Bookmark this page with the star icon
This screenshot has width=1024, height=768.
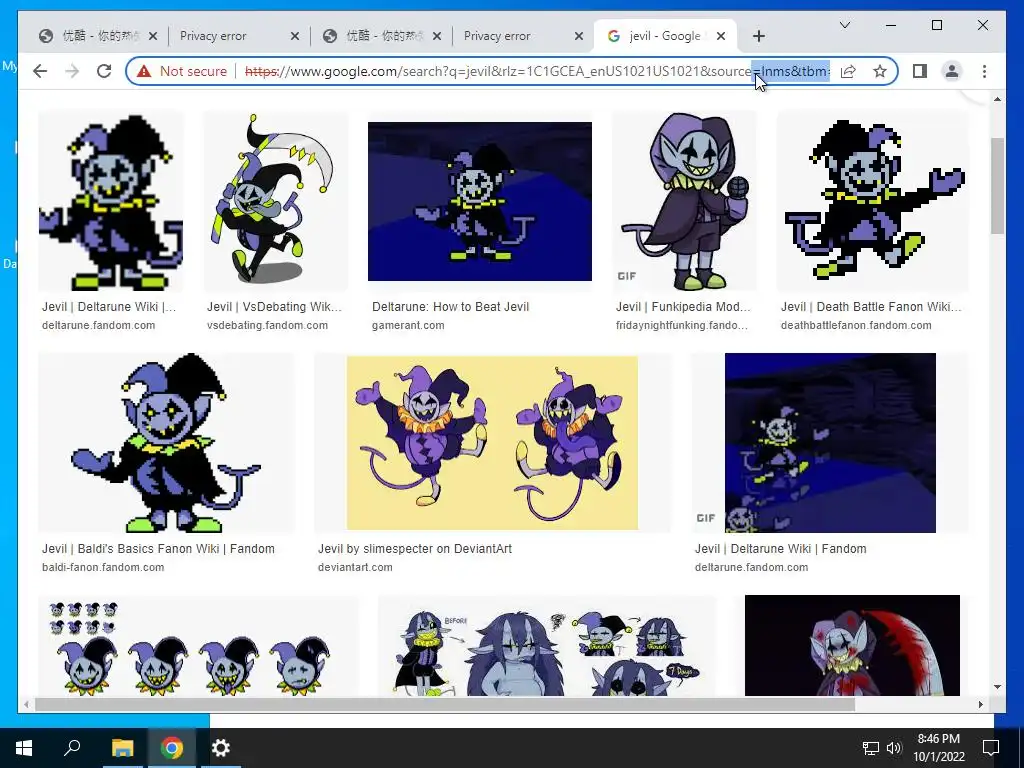pos(880,71)
